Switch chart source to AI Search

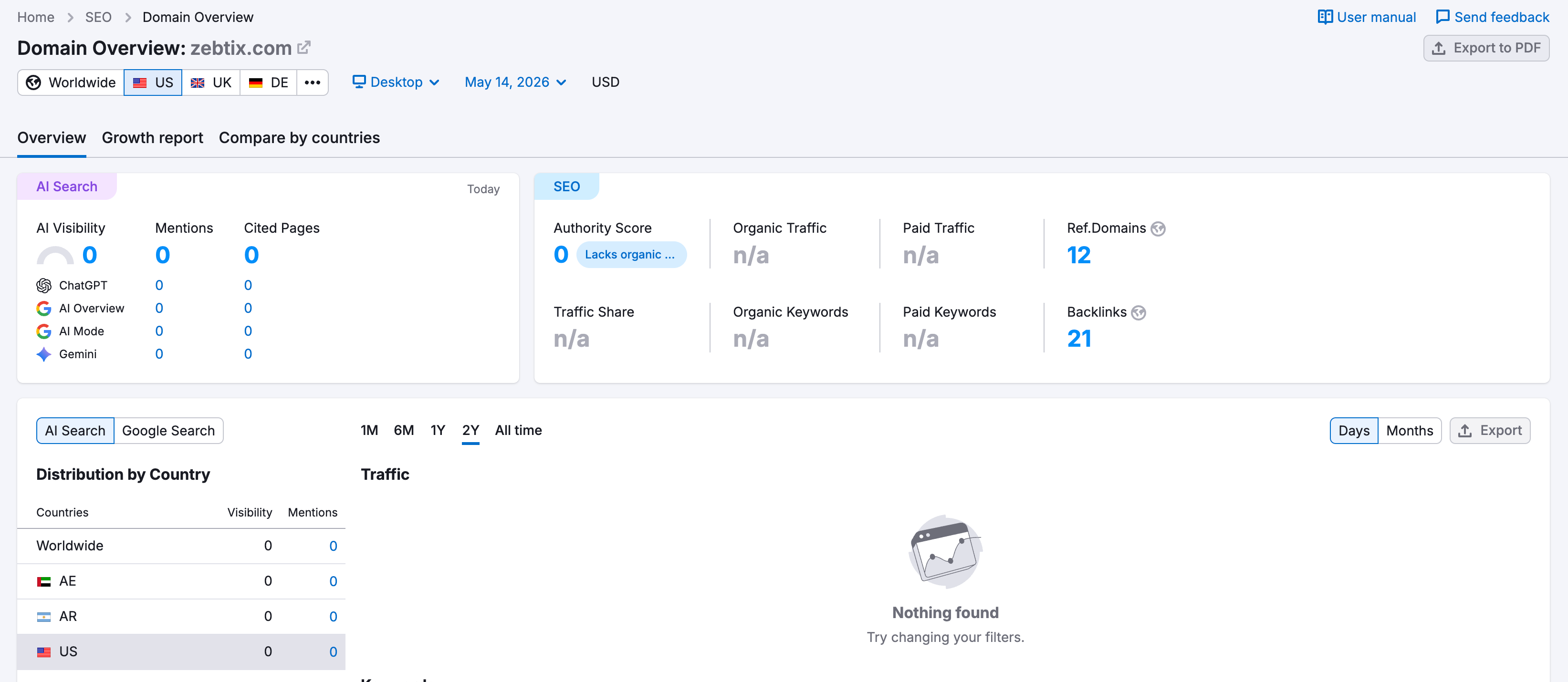click(x=75, y=431)
